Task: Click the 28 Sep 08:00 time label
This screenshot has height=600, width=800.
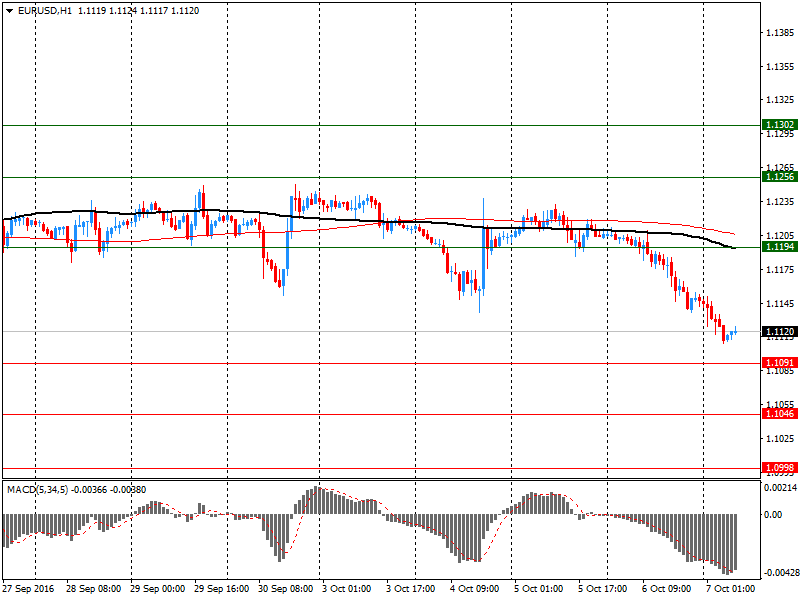Action: pos(93,589)
